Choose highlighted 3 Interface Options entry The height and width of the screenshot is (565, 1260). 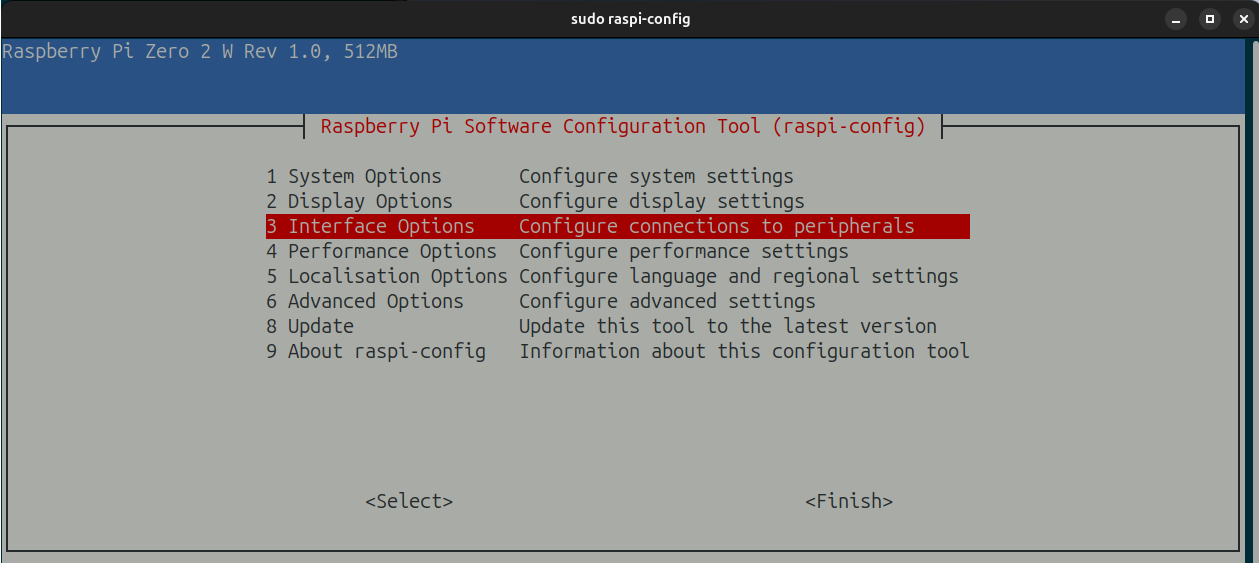pyautogui.click(x=617, y=227)
